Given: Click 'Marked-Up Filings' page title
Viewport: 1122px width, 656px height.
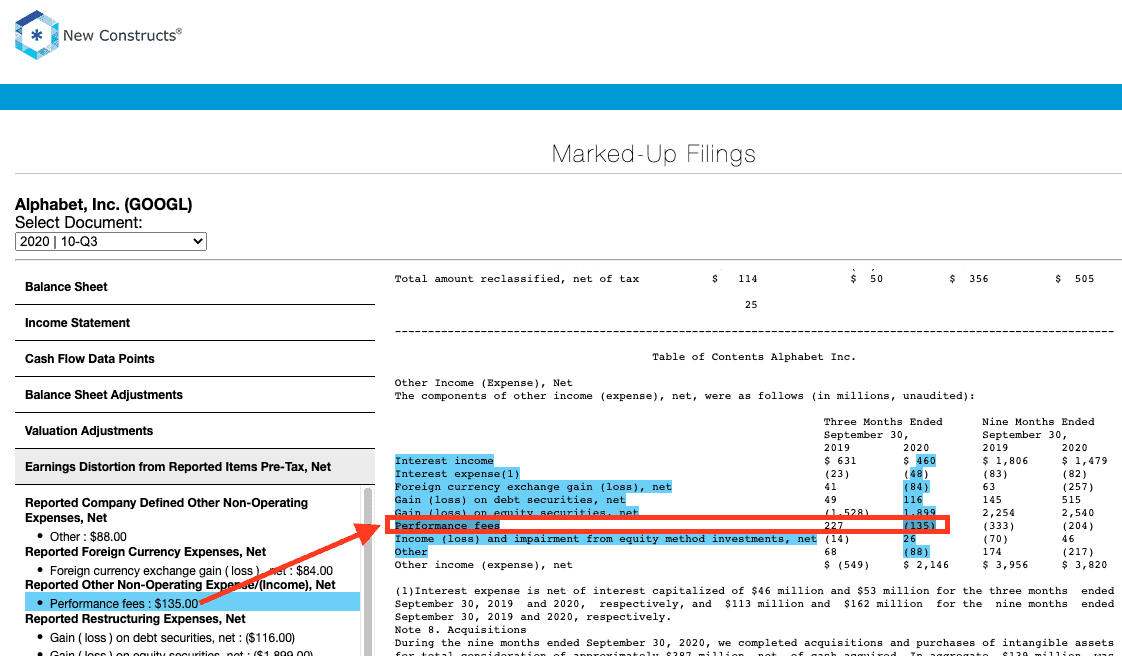Looking at the screenshot, I should coord(653,154).
